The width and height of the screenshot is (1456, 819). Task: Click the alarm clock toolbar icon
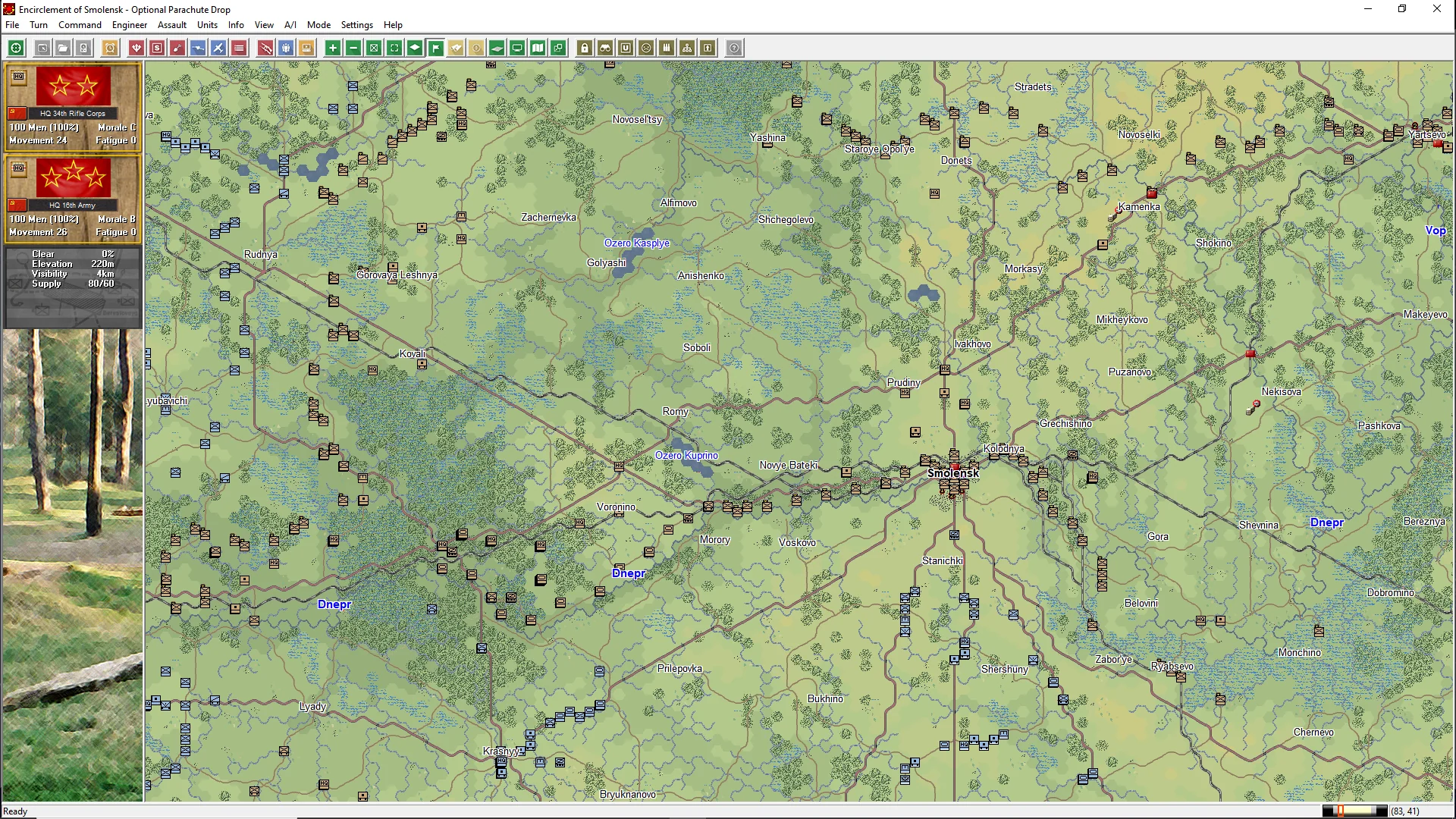pos(110,48)
